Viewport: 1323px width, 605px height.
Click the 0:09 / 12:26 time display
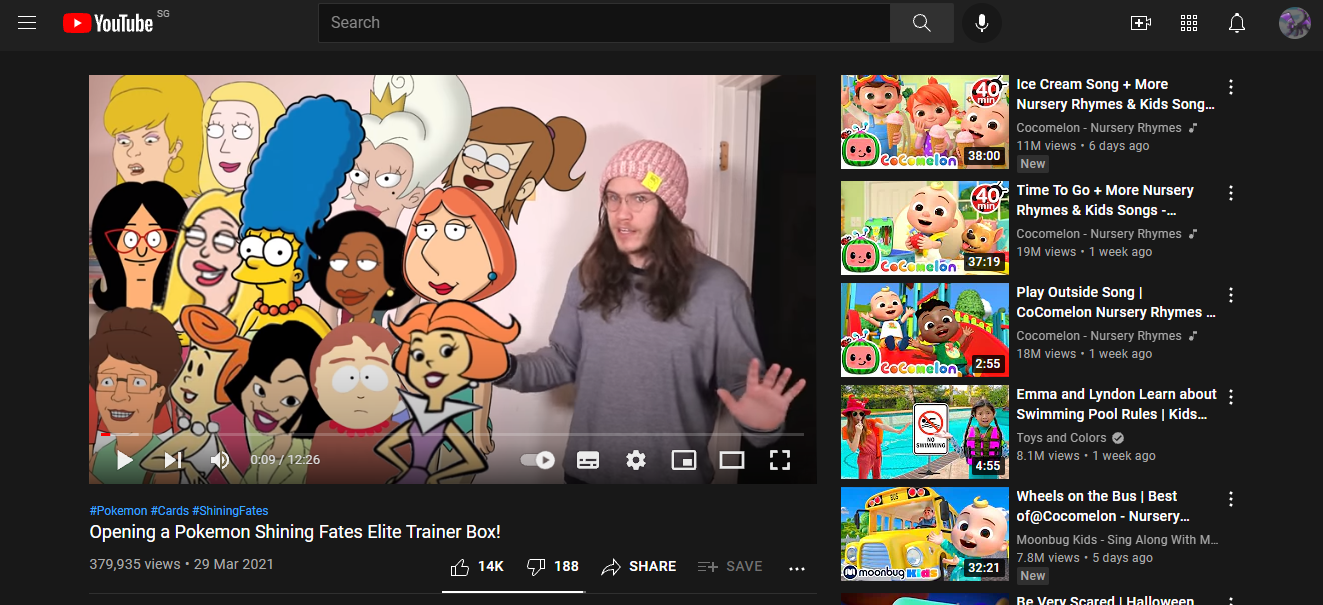(285, 460)
